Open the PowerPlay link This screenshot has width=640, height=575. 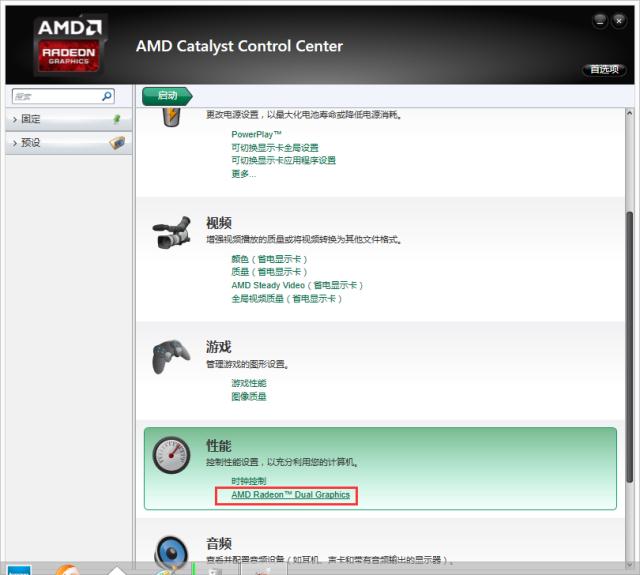pos(256,134)
